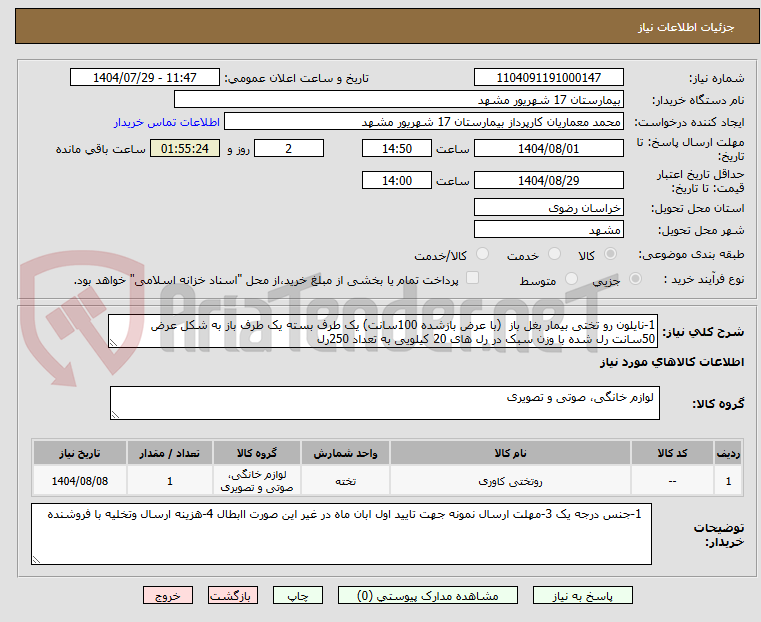Click the شماره نیاز number field
Viewport: 761px width, 622px height.
548,78
